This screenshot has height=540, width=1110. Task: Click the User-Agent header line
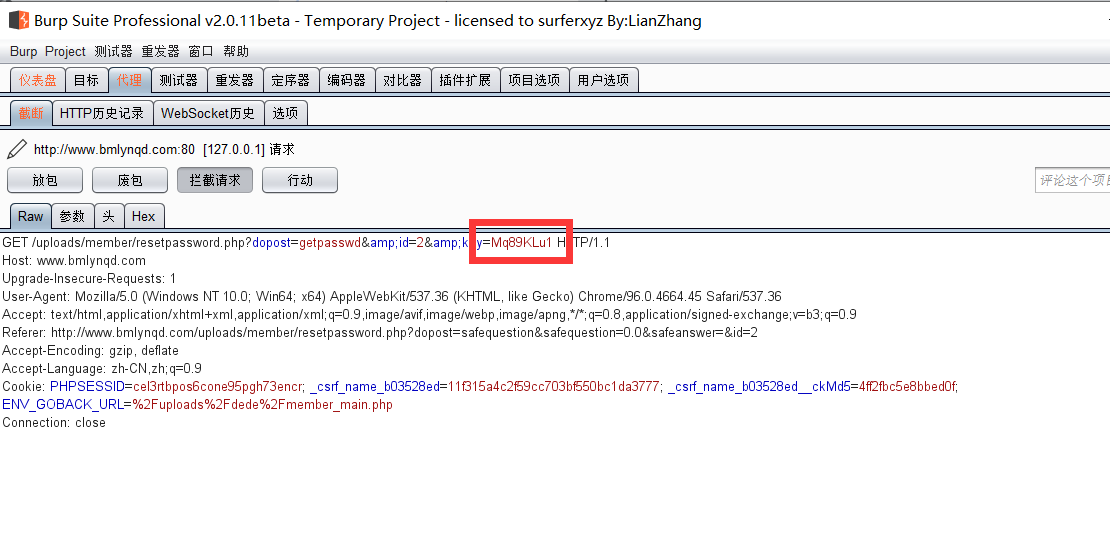pyautogui.click(x=391, y=297)
